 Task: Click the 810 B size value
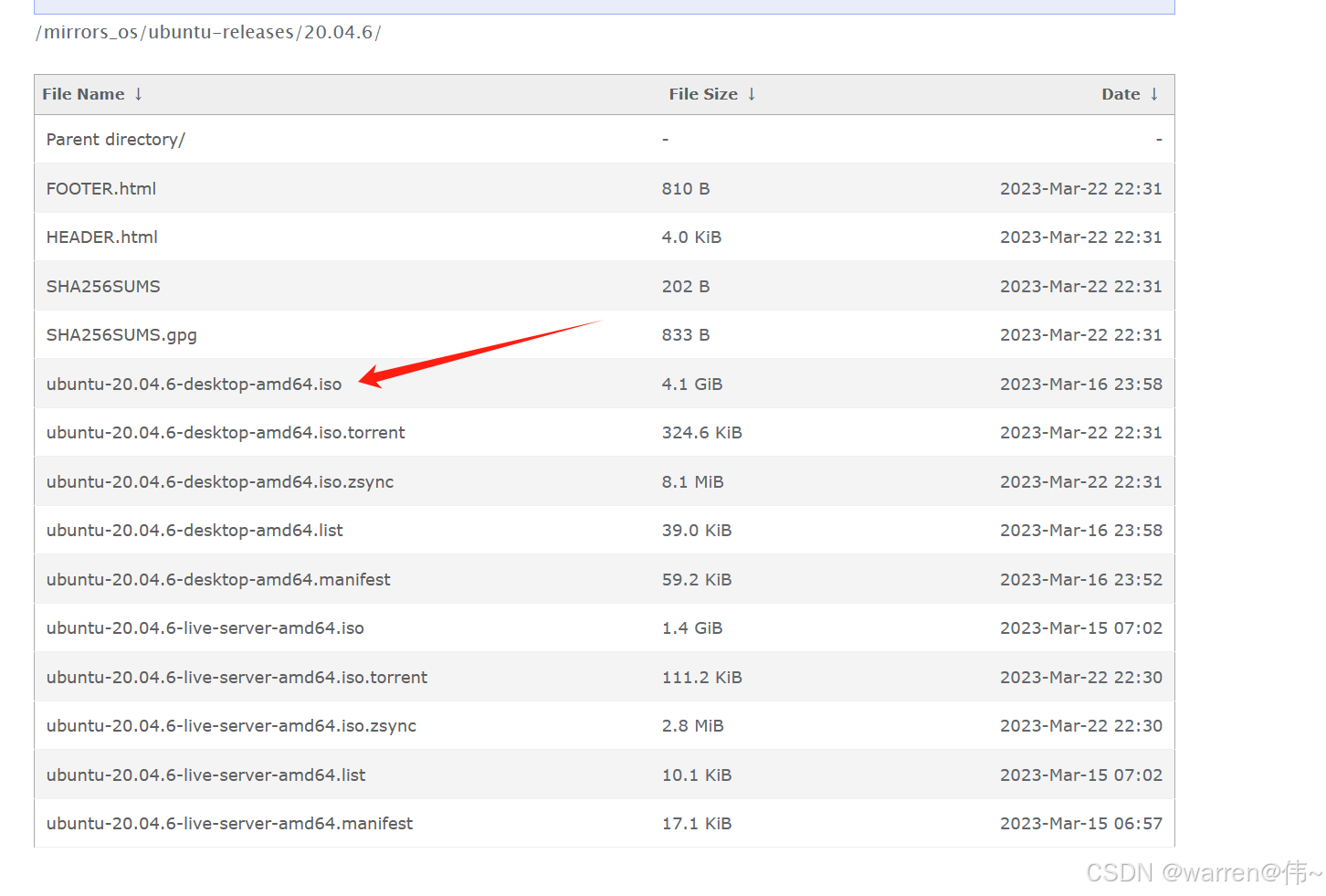tap(686, 189)
